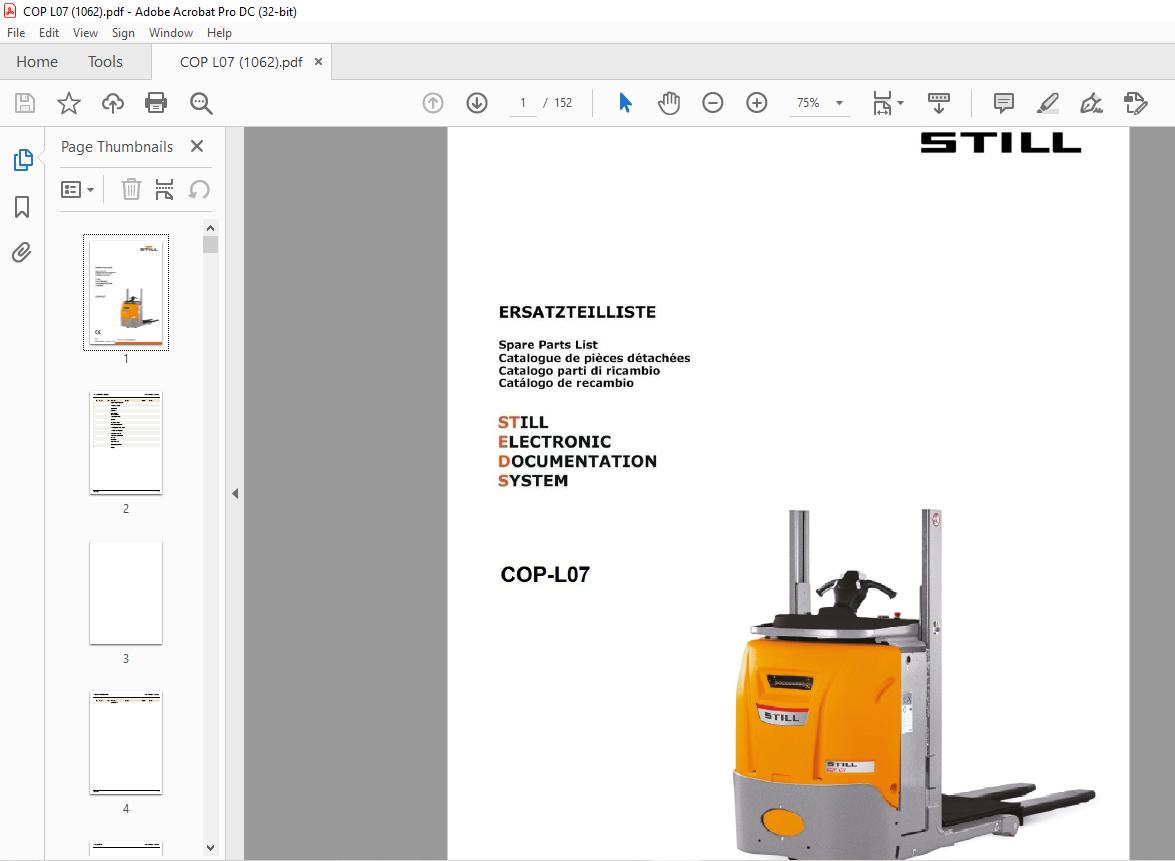
Task: Click thumbnails scrollbar up arrow
Action: [211, 228]
